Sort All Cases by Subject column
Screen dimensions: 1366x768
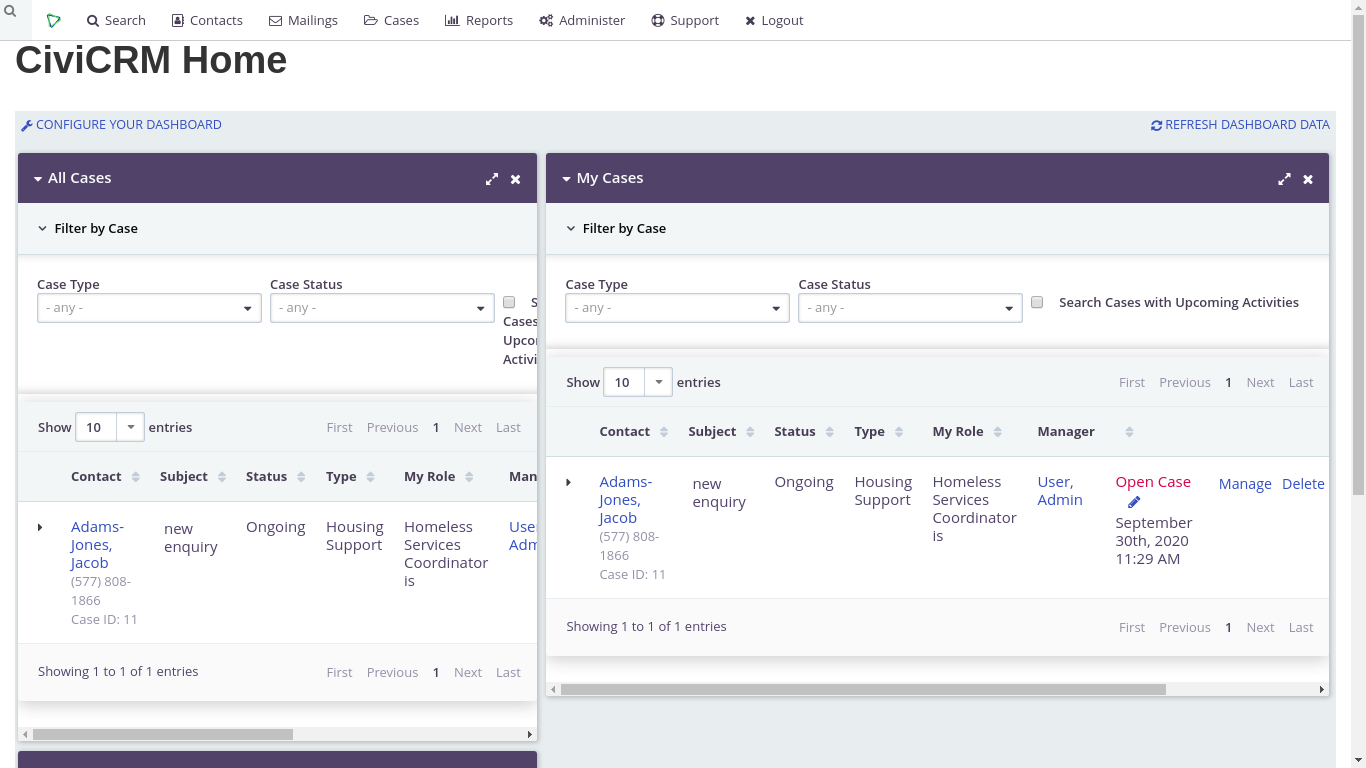[193, 477]
